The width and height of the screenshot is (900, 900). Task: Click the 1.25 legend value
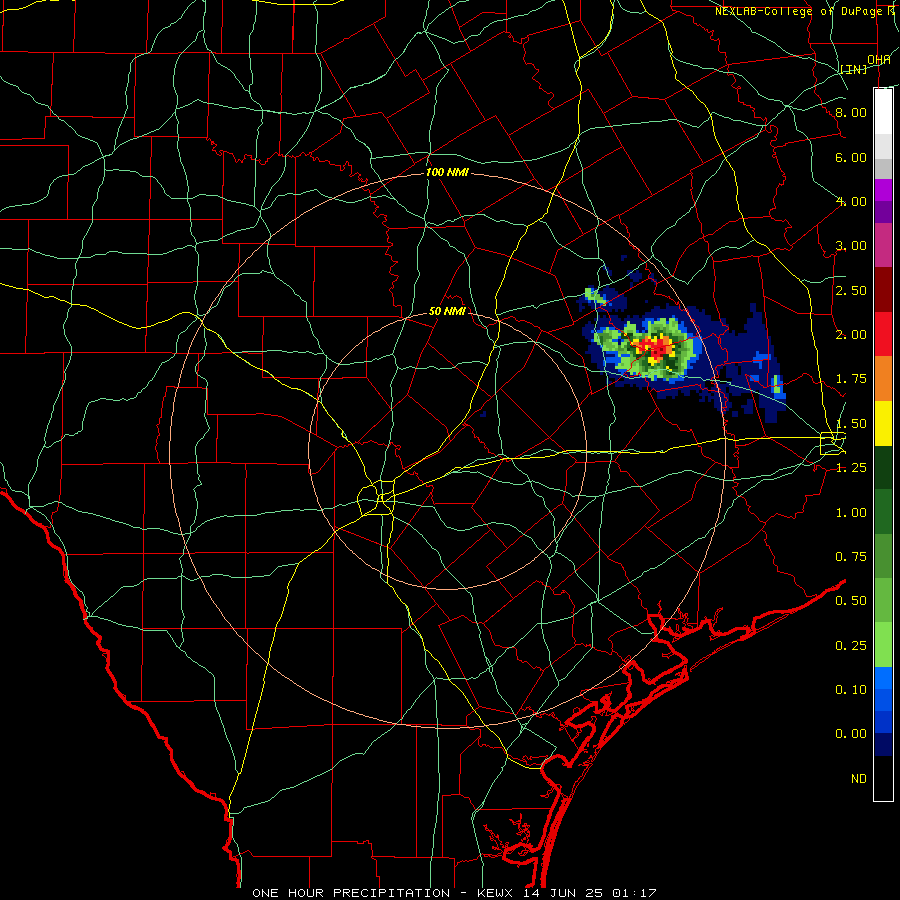(851, 468)
